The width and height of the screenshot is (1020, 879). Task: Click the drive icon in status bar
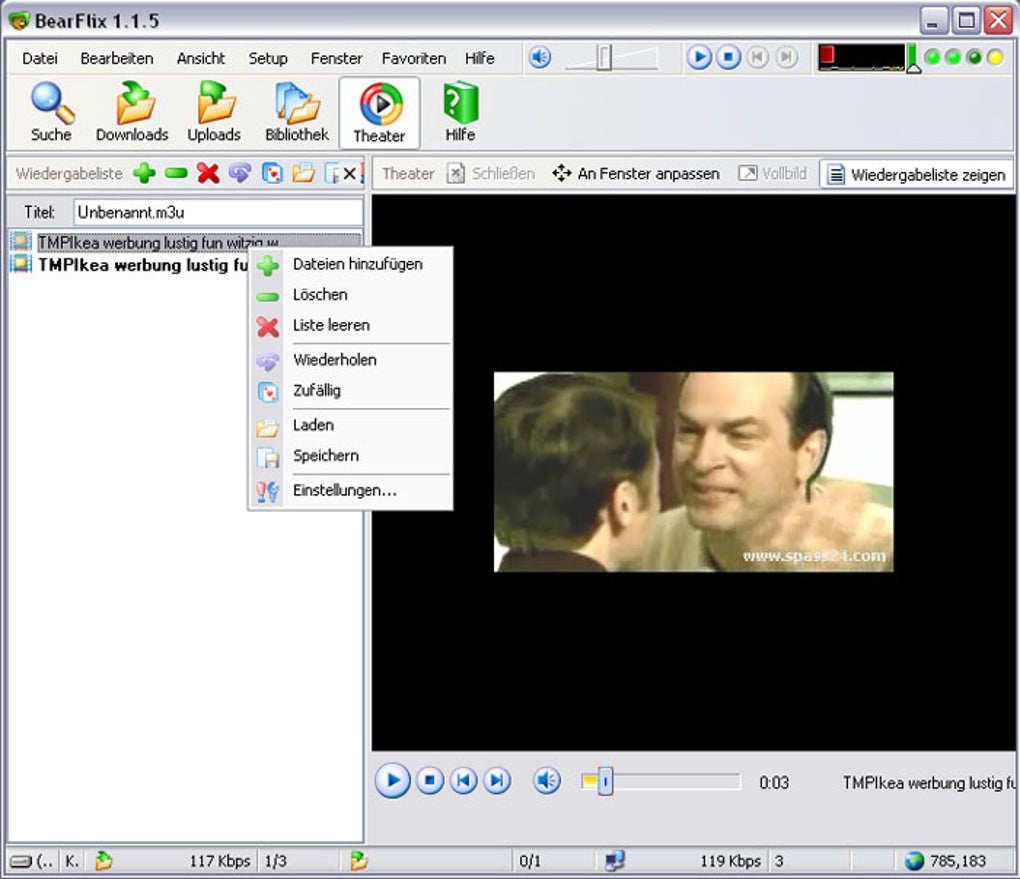[x=21, y=861]
